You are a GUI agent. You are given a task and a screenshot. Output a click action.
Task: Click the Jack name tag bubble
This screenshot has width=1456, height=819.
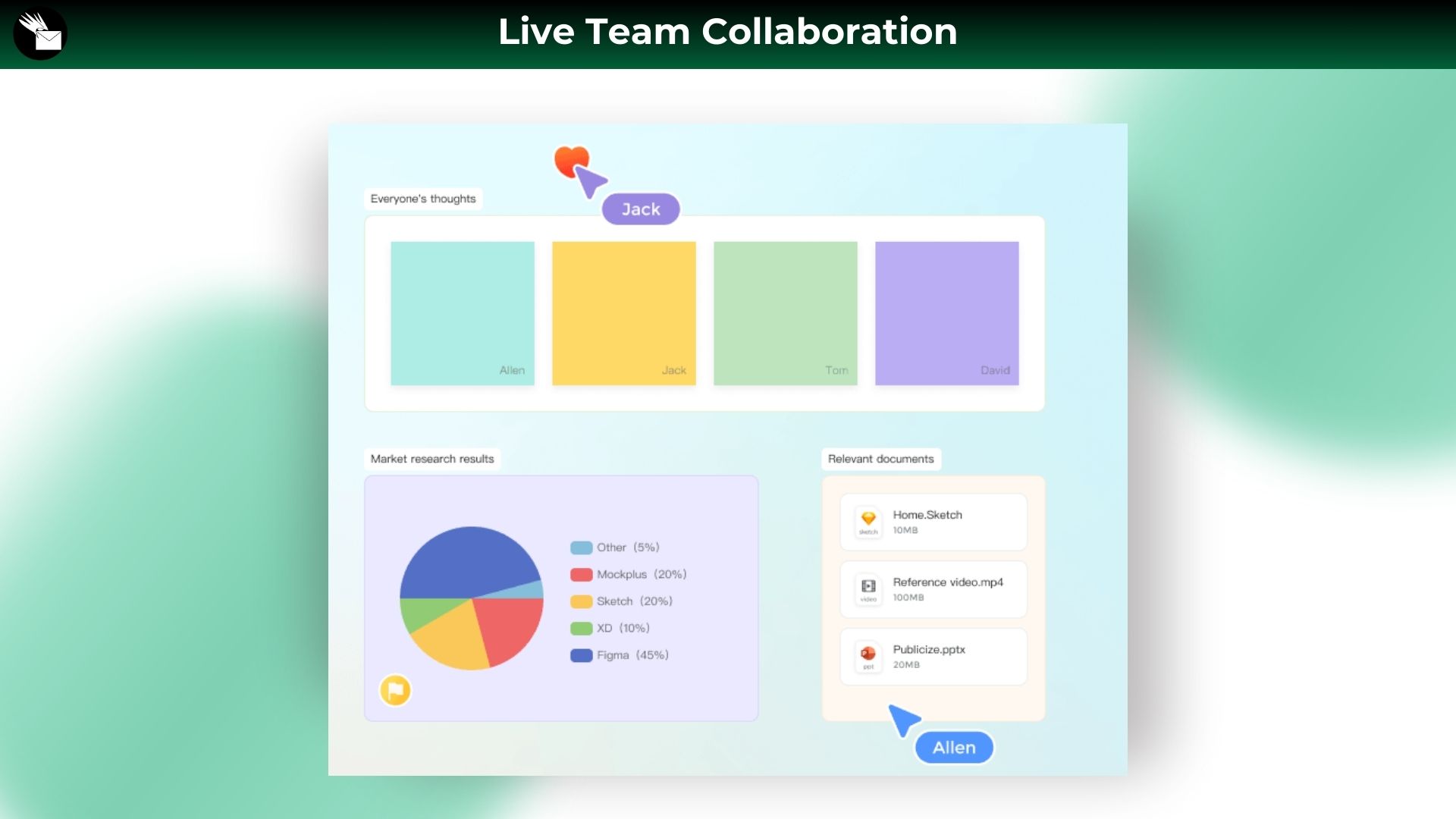pos(641,209)
